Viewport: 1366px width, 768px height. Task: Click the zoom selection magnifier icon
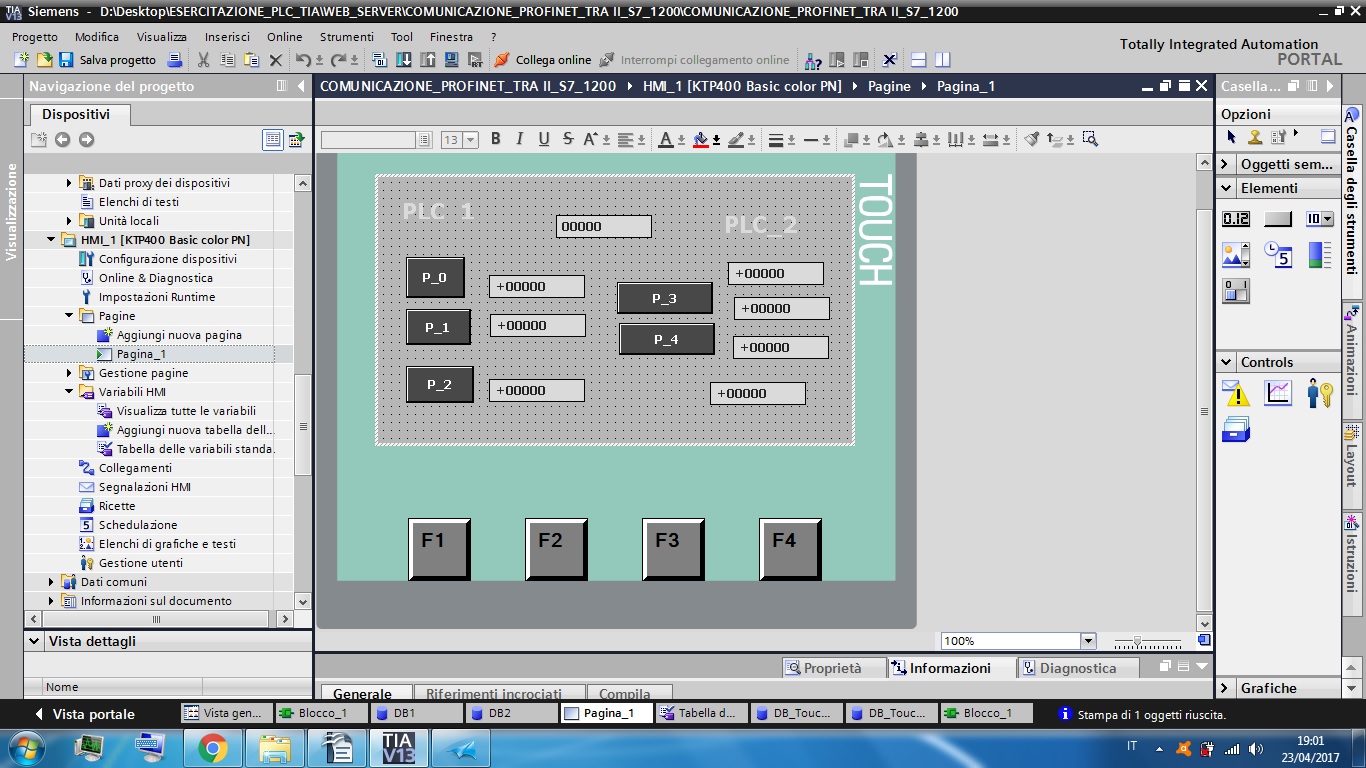1090,139
